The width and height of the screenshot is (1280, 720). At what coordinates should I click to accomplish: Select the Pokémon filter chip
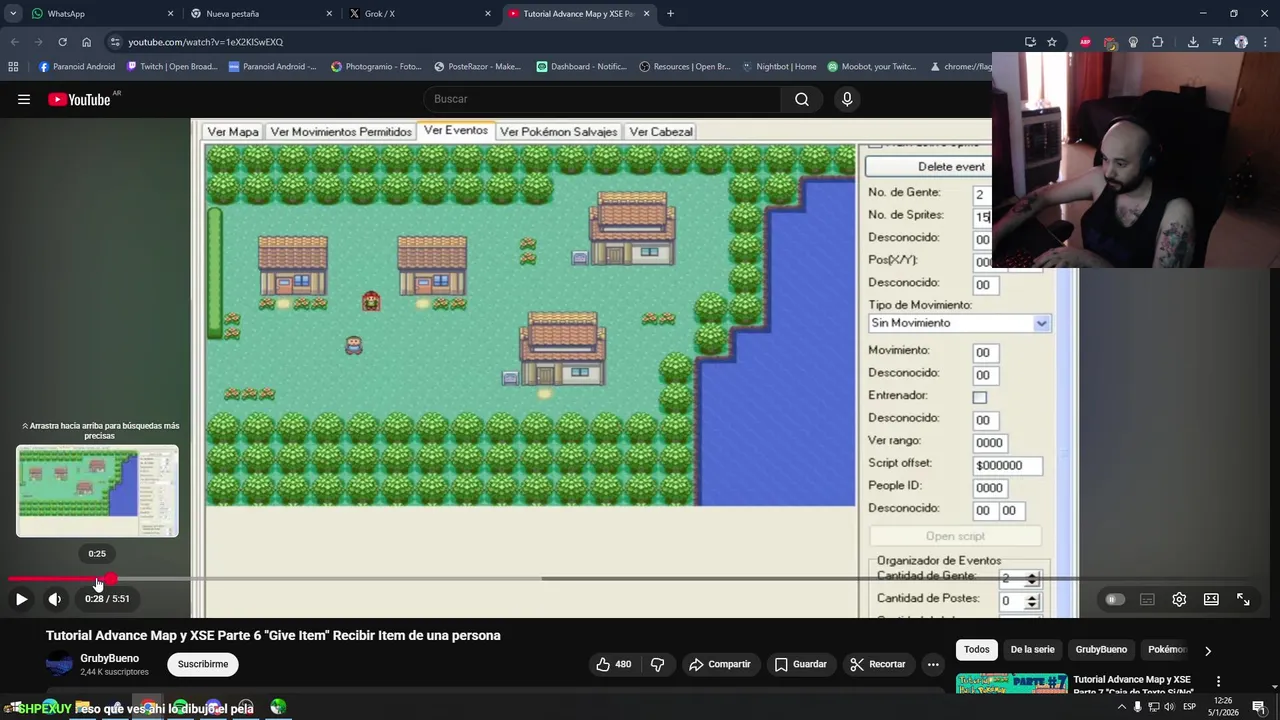[1167, 649]
